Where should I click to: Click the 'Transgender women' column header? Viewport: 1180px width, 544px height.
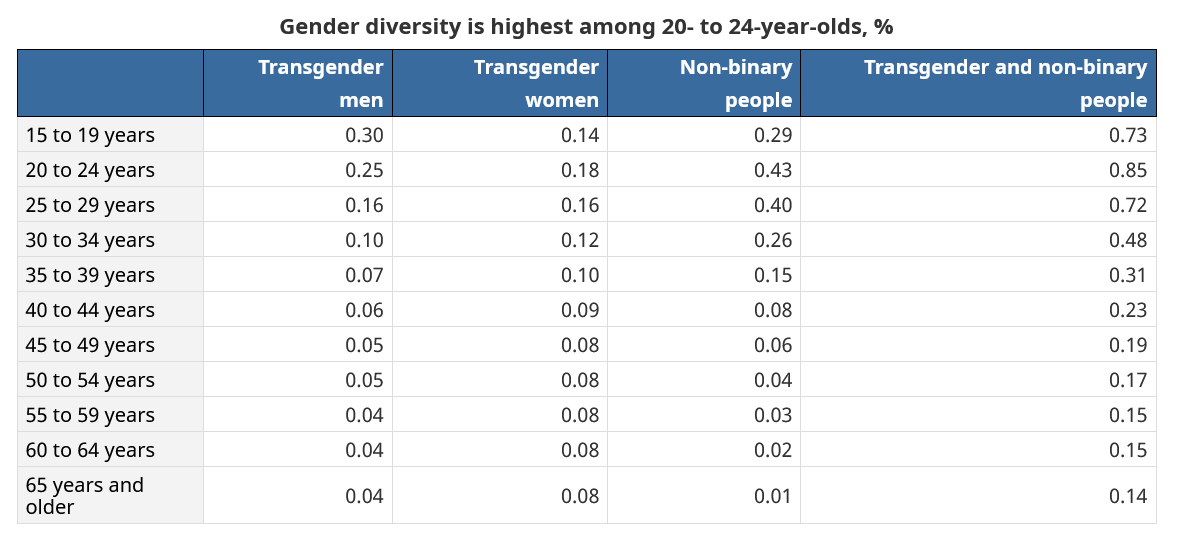pyautogui.click(x=536, y=83)
